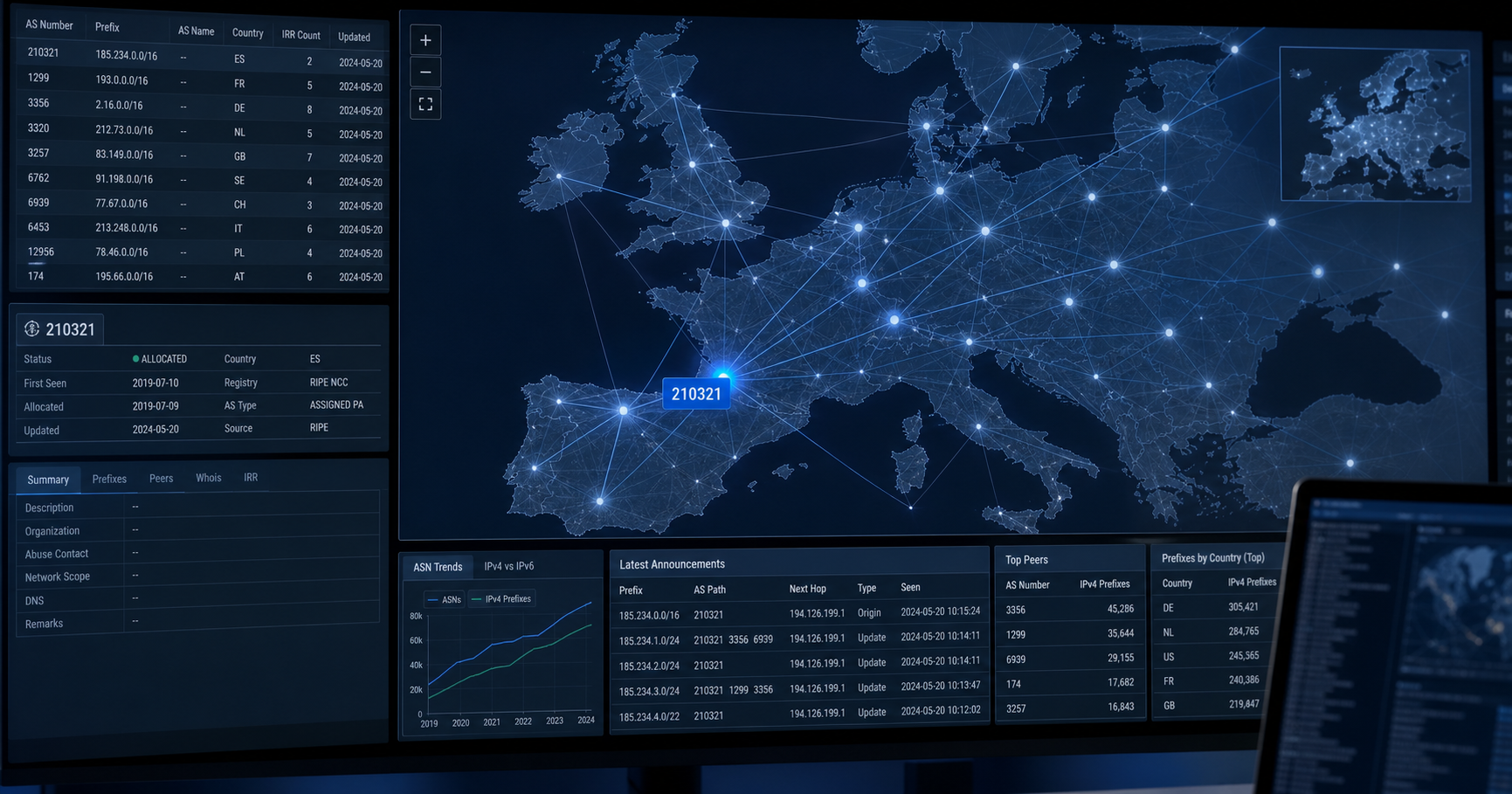Sort announcements by AS Path header
This screenshot has height=794, width=1512.
(x=709, y=590)
